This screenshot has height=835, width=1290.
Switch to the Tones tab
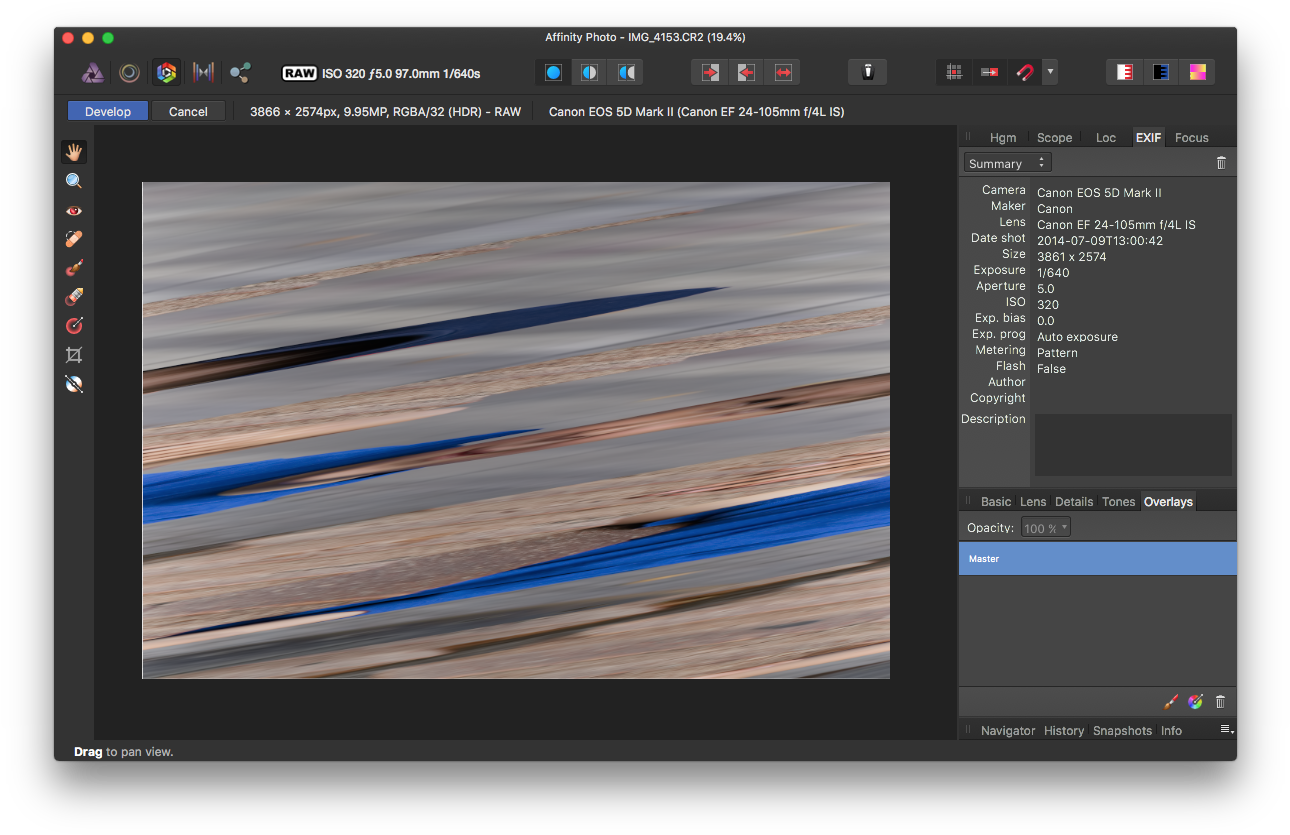click(x=1118, y=502)
